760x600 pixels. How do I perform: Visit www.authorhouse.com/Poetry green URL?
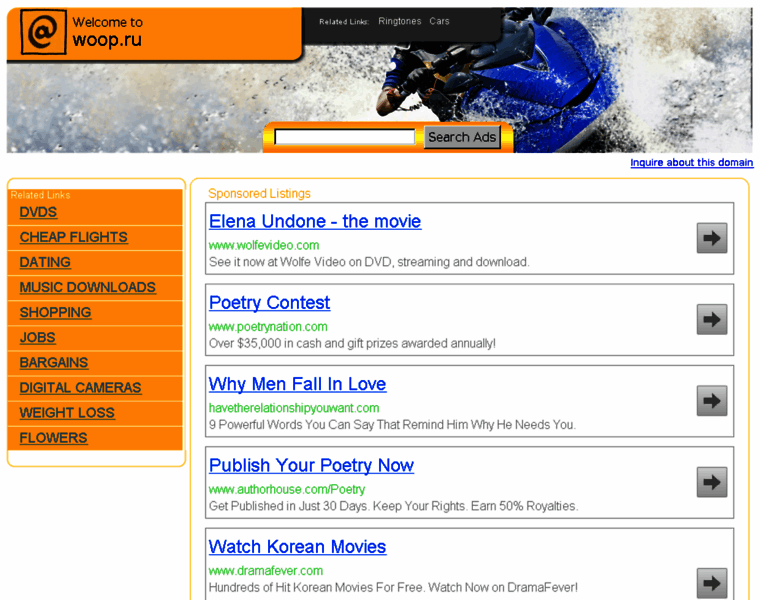click(x=287, y=489)
